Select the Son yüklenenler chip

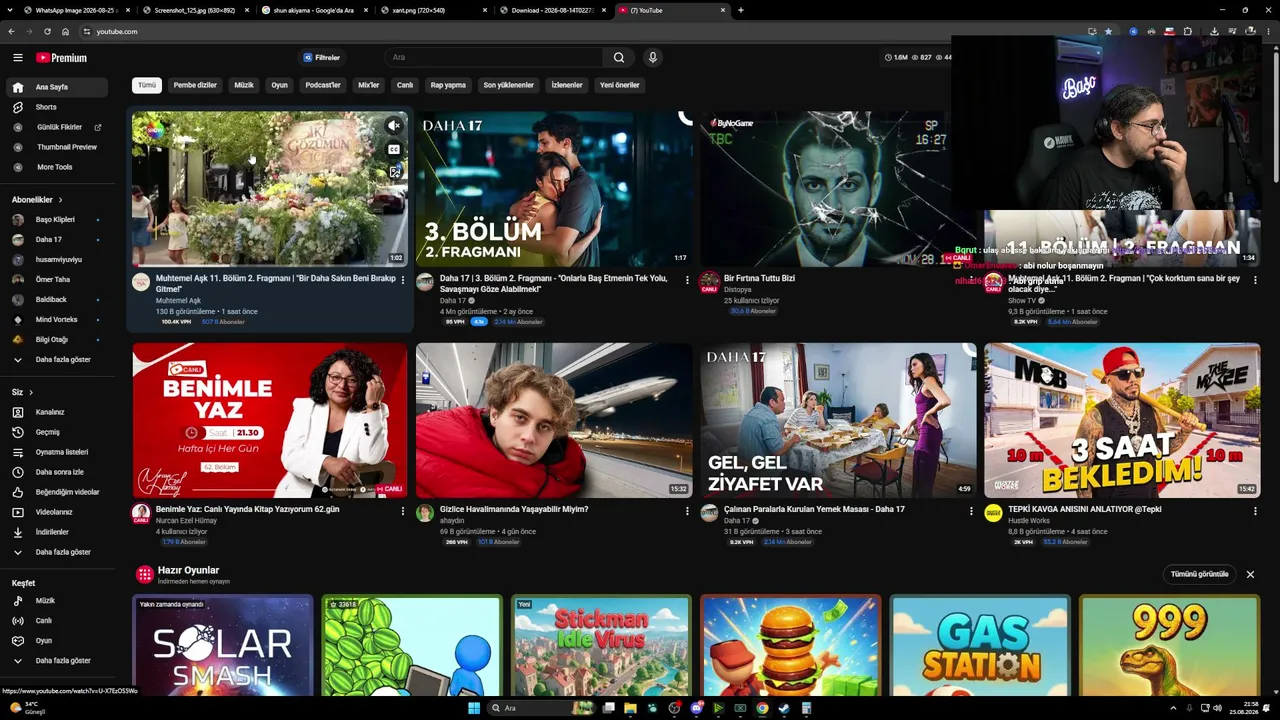pos(509,85)
